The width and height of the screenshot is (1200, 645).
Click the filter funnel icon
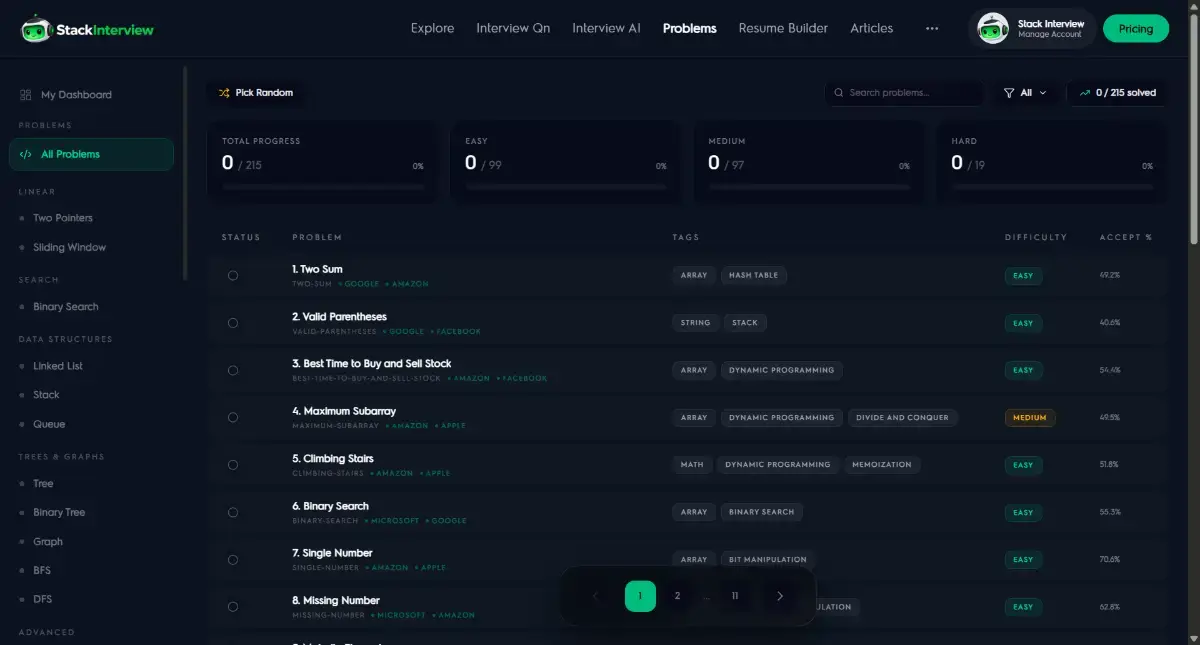(x=1008, y=93)
